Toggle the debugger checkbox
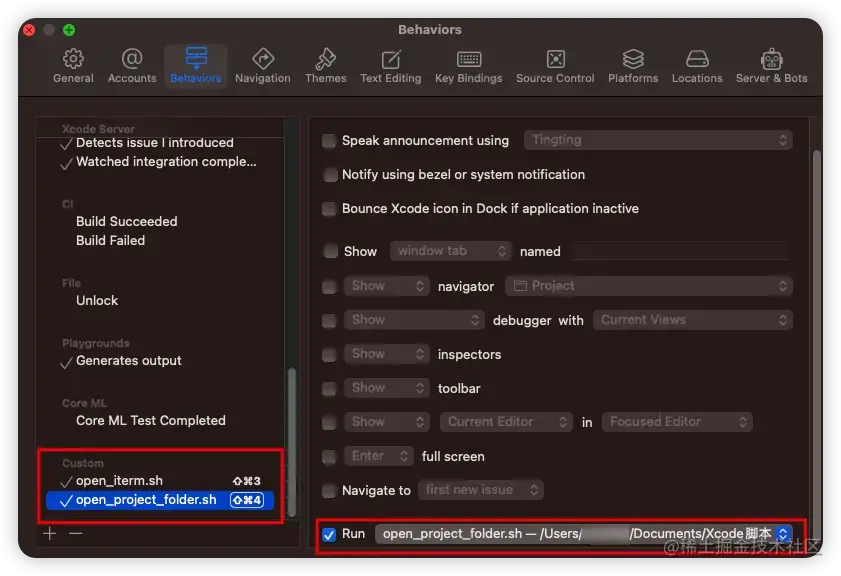The height and width of the screenshot is (576, 841). point(329,321)
